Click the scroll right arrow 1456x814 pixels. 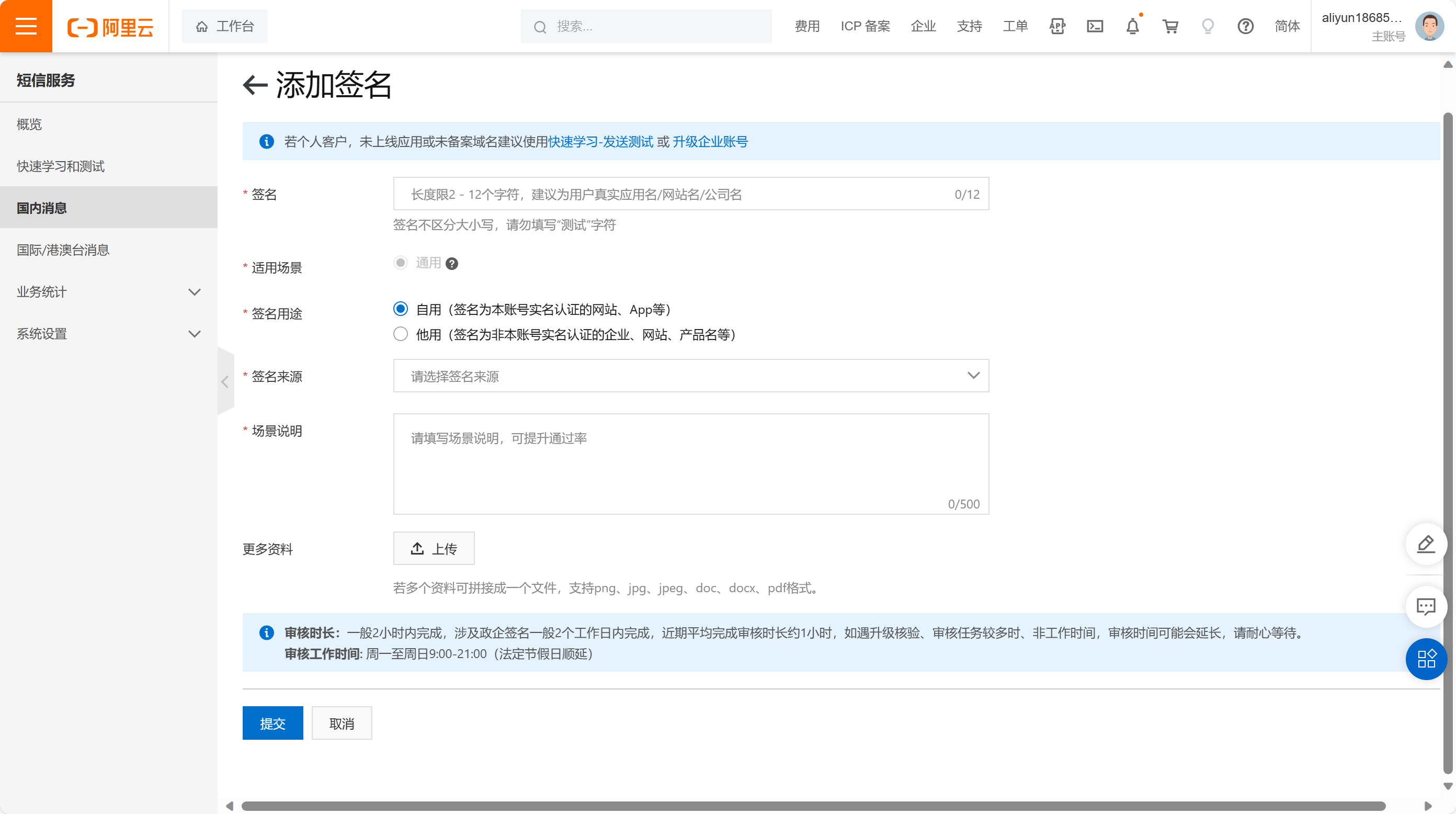pos(1428,806)
